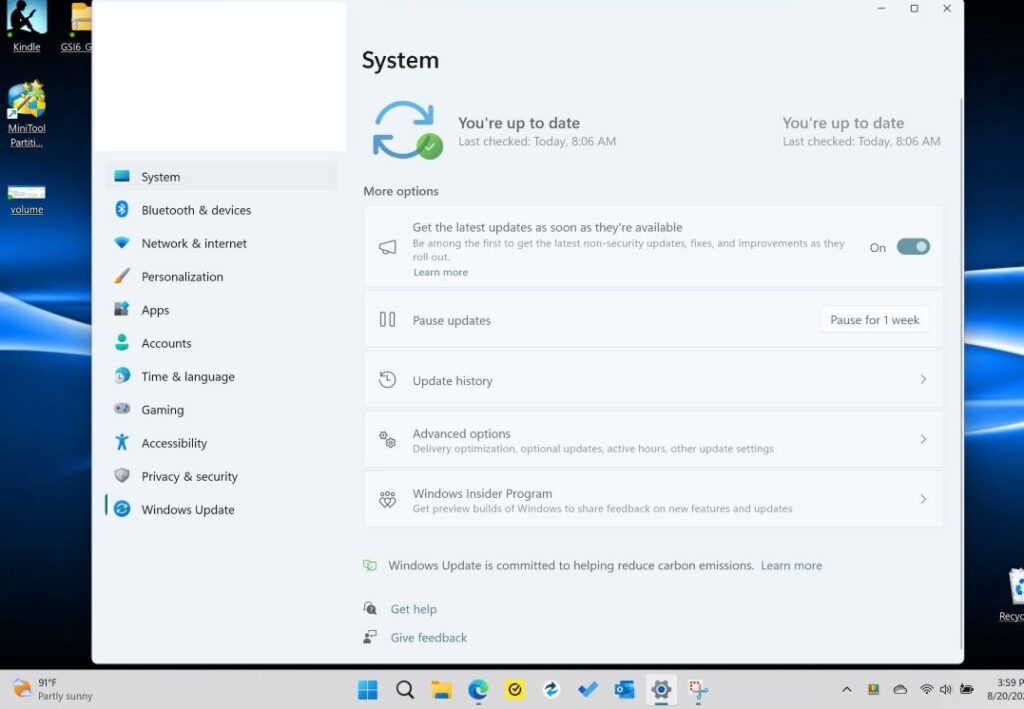Open Bluetooth & devices settings

(122, 210)
